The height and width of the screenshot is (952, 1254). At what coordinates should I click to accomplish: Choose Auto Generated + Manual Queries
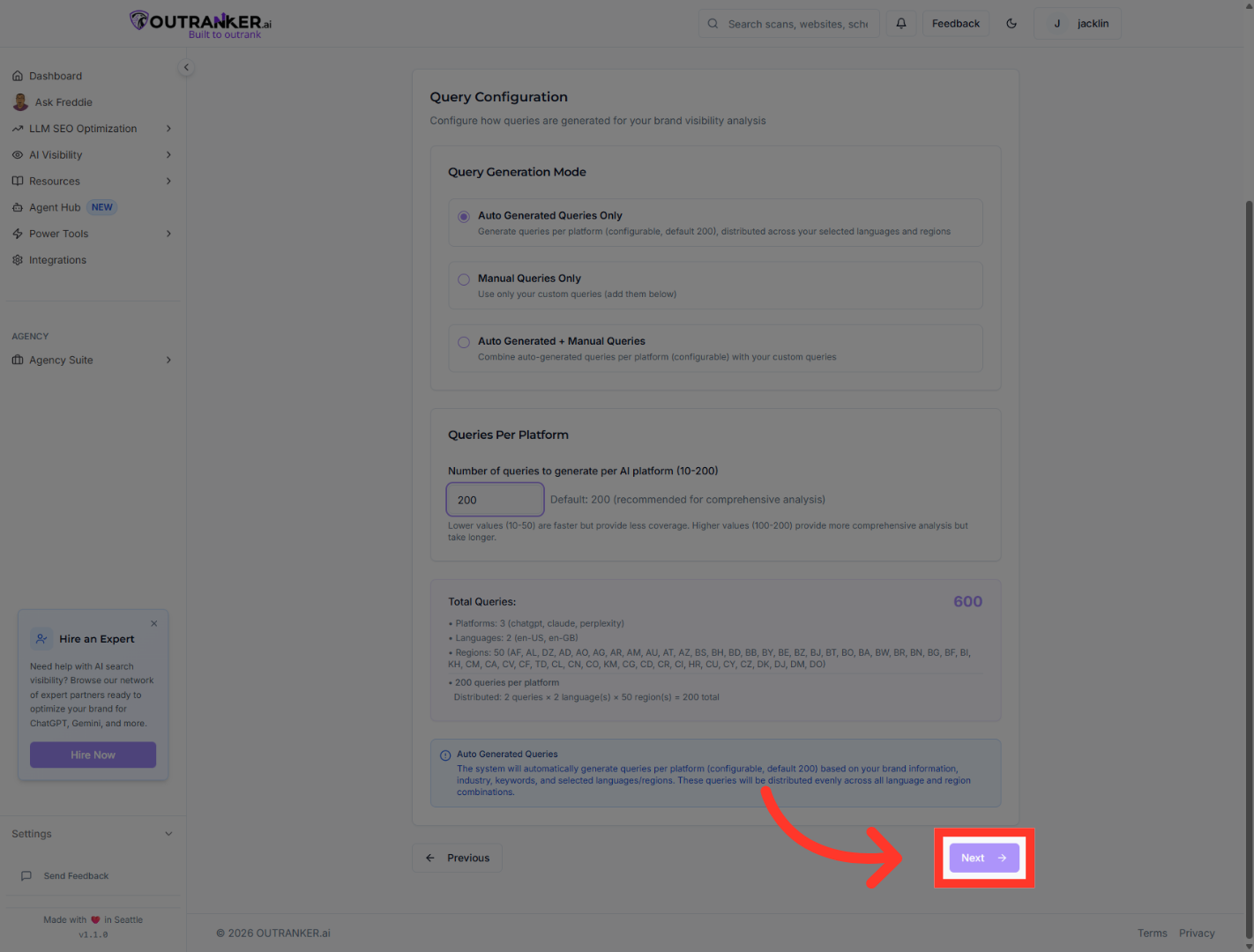pyautogui.click(x=715, y=348)
